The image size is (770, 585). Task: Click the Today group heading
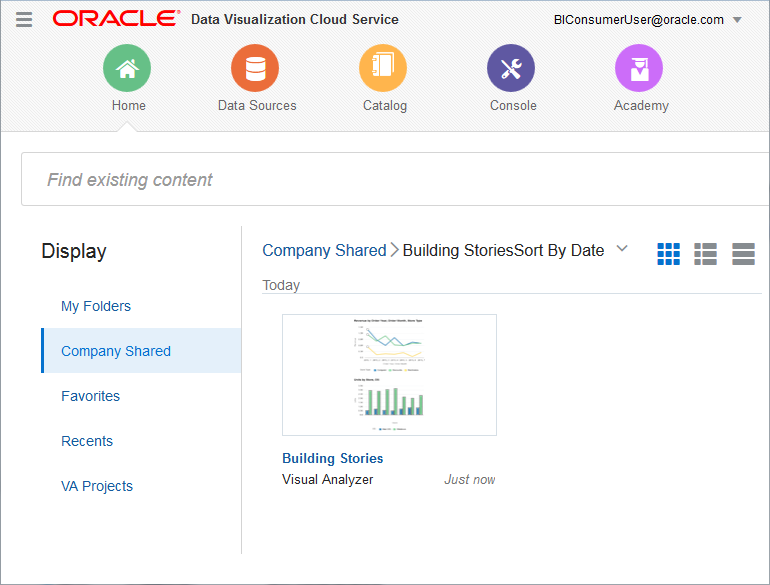[x=281, y=285]
